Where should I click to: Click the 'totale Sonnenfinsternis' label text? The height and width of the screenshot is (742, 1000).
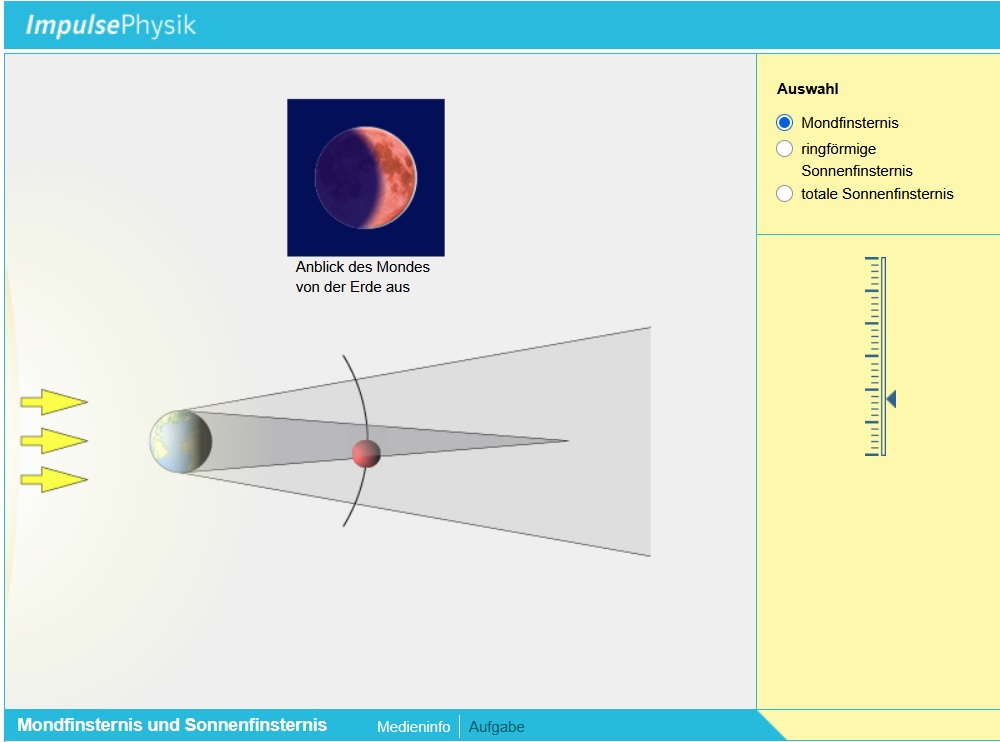coord(877,194)
